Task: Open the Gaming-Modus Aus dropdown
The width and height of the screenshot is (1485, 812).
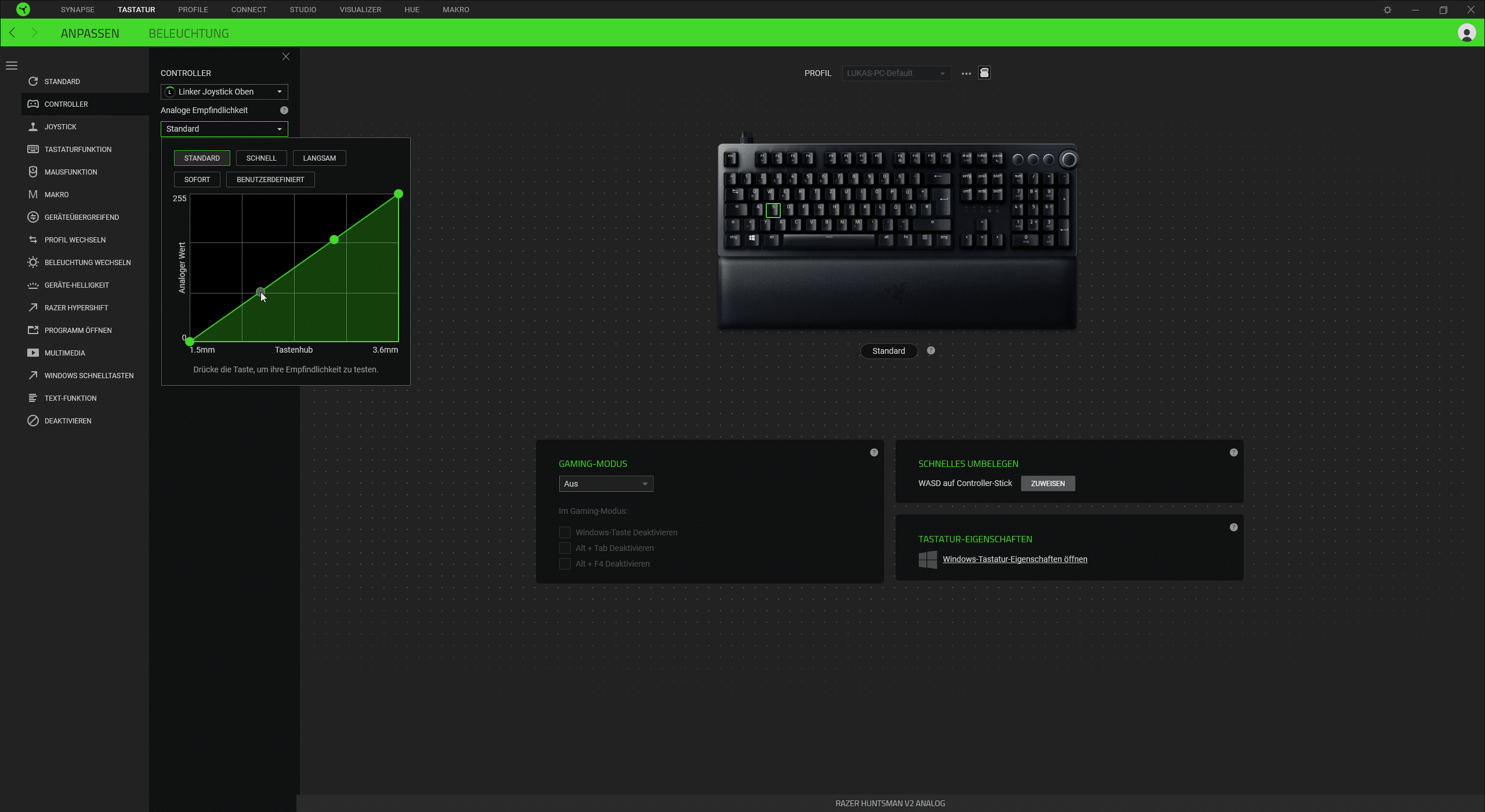Action: click(x=606, y=484)
